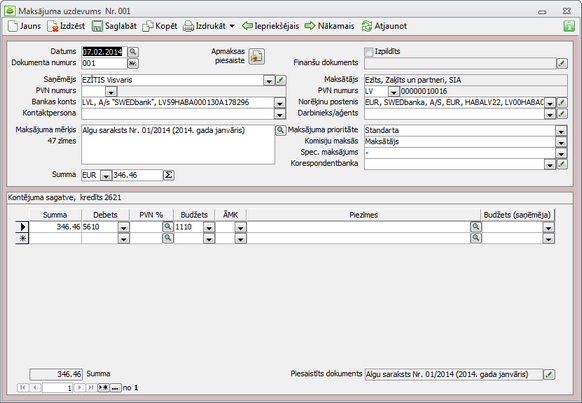This screenshot has height=403, width=582.
Task: Go to next document with Nākamais
Action: [329, 26]
